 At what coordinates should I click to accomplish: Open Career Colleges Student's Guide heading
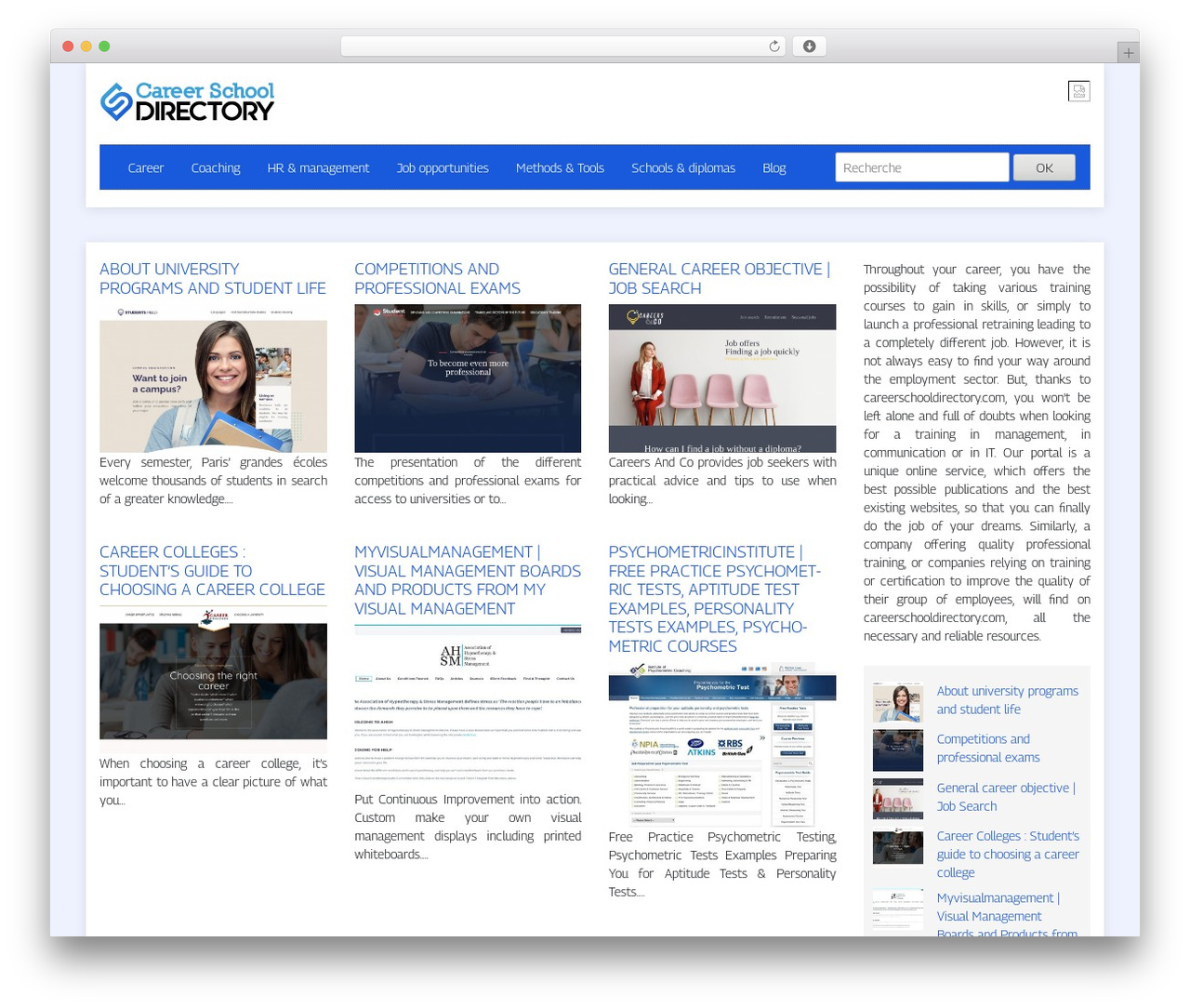(212, 571)
